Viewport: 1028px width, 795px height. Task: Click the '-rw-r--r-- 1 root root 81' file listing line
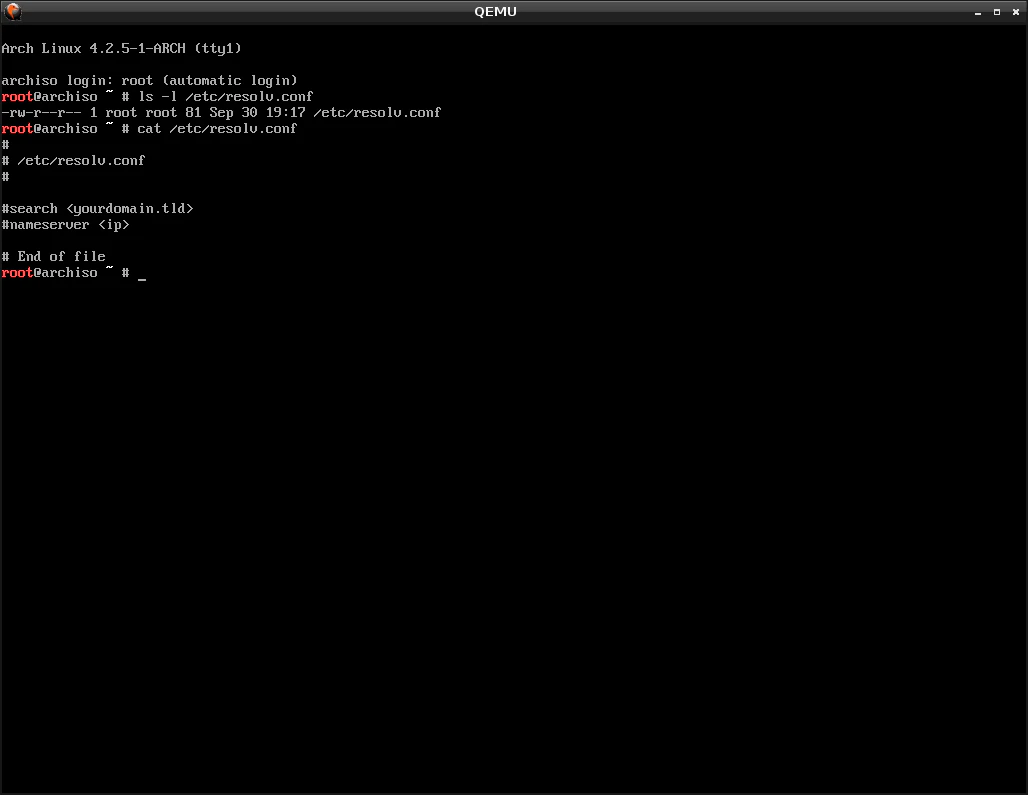click(x=221, y=113)
